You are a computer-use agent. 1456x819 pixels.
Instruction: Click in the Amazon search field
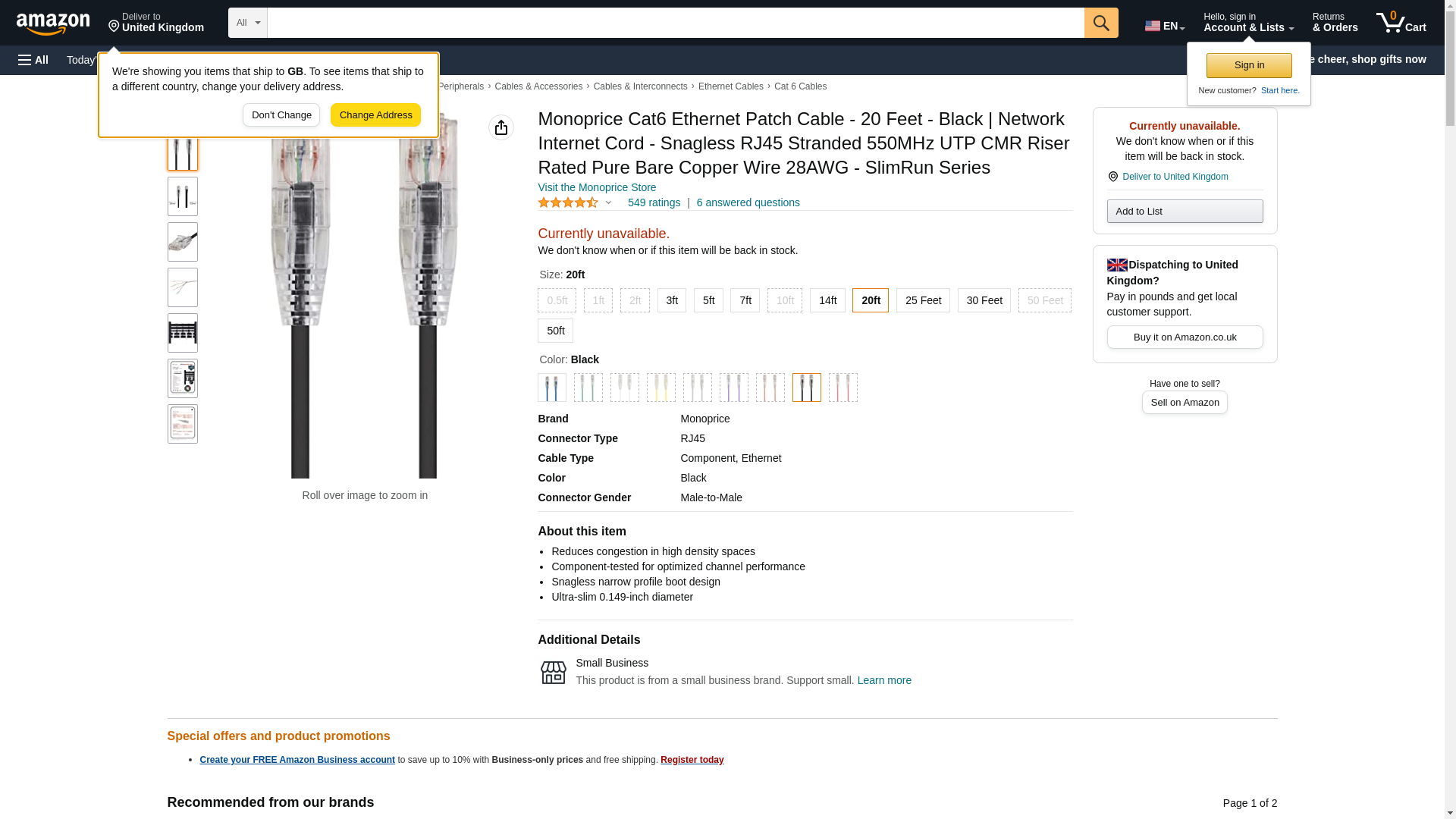click(x=676, y=23)
